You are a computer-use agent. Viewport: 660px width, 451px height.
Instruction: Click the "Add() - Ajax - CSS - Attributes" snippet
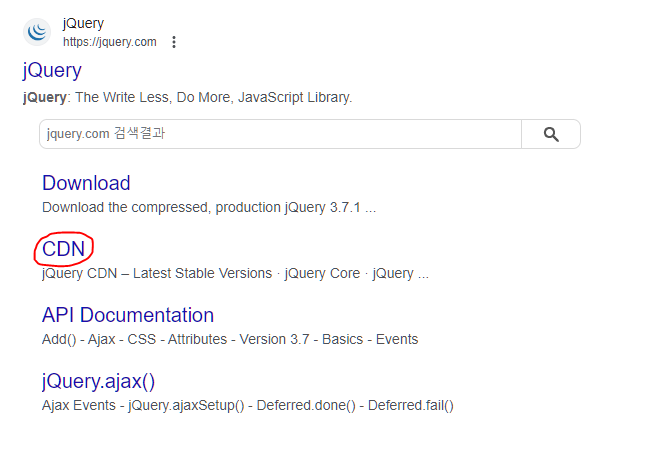click(x=230, y=339)
